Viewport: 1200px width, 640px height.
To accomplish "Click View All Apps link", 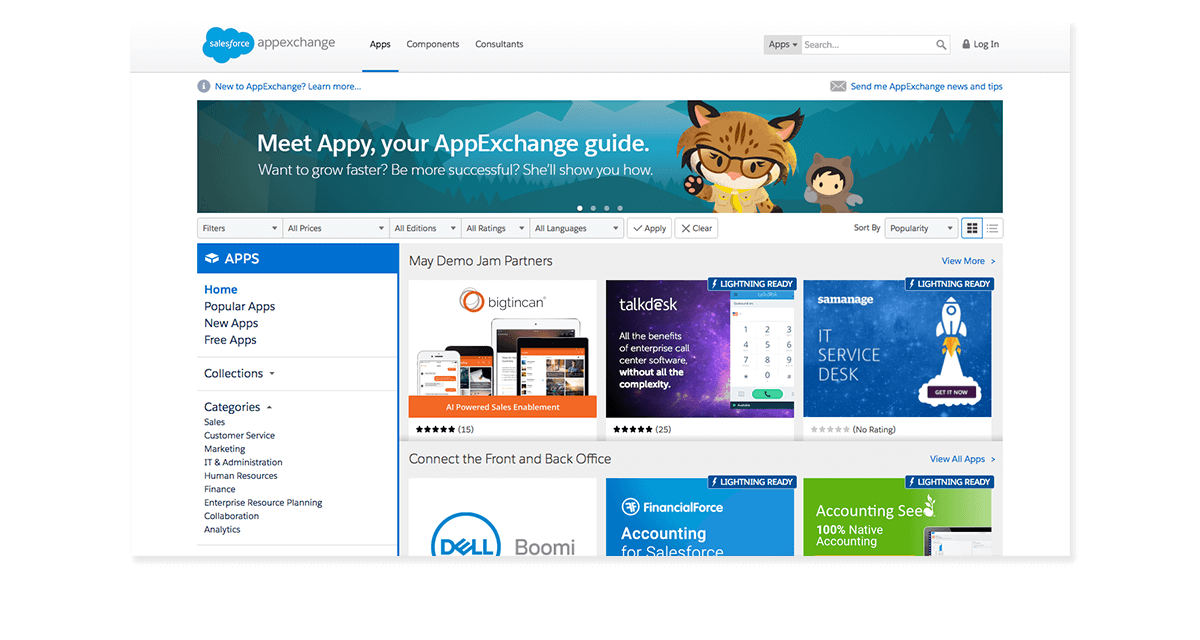I will click(x=961, y=459).
